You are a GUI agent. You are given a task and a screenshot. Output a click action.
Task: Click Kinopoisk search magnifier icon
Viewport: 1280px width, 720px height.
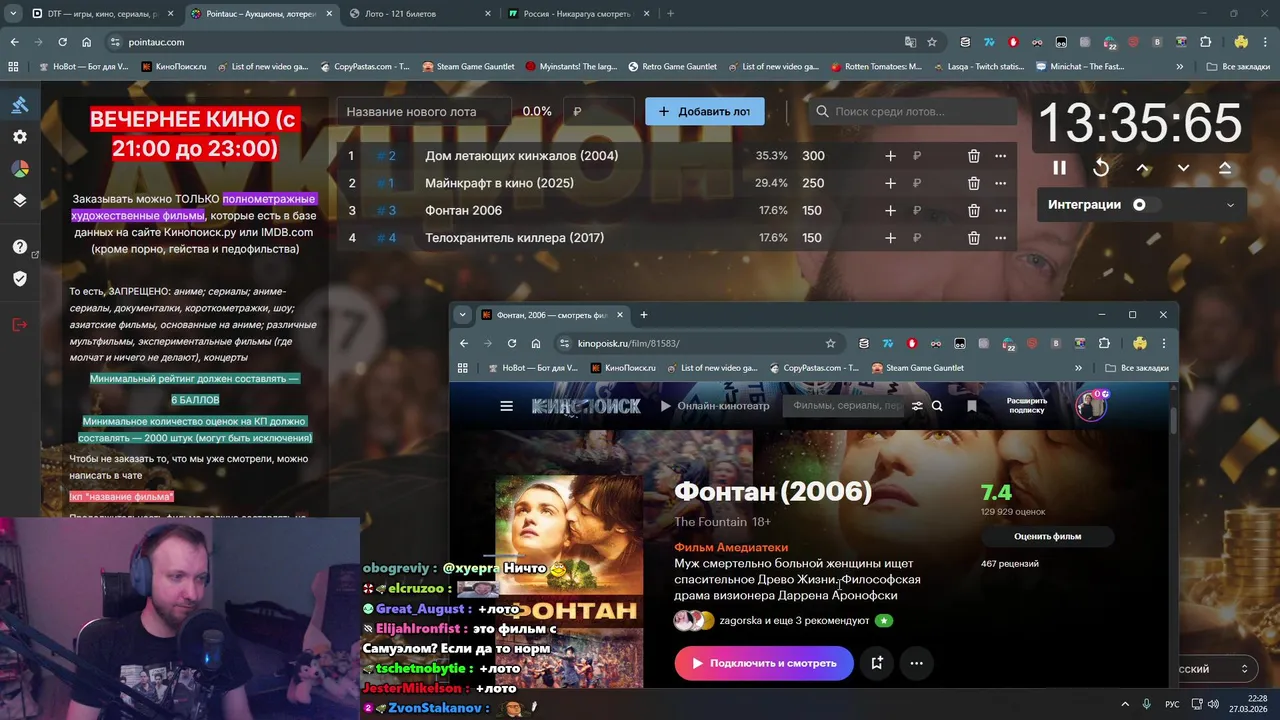[938, 406]
